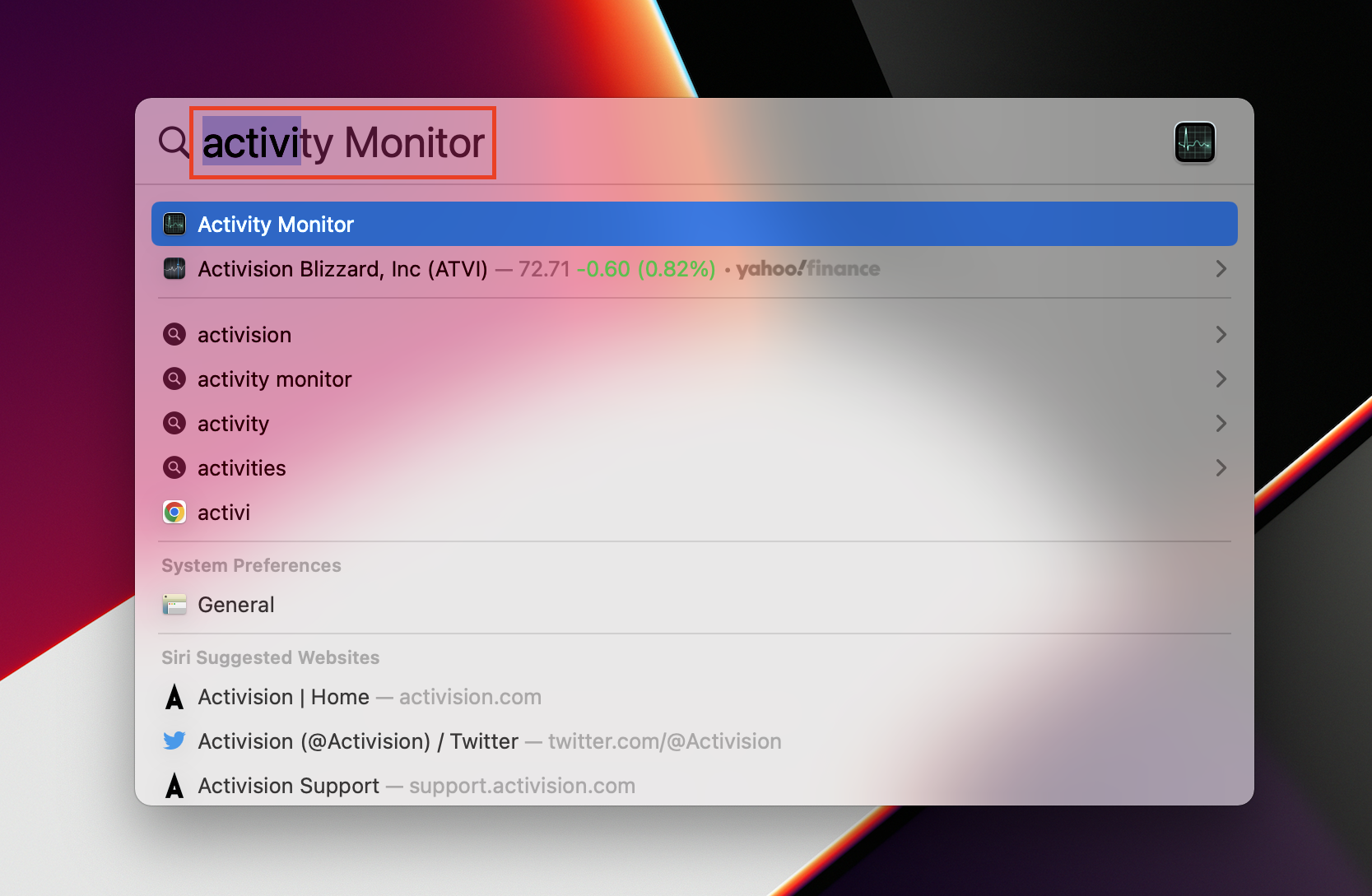Viewport: 1372px width, 896px height.
Task: Expand the Activision Blizzard stock result chevron
Action: [x=1221, y=268]
